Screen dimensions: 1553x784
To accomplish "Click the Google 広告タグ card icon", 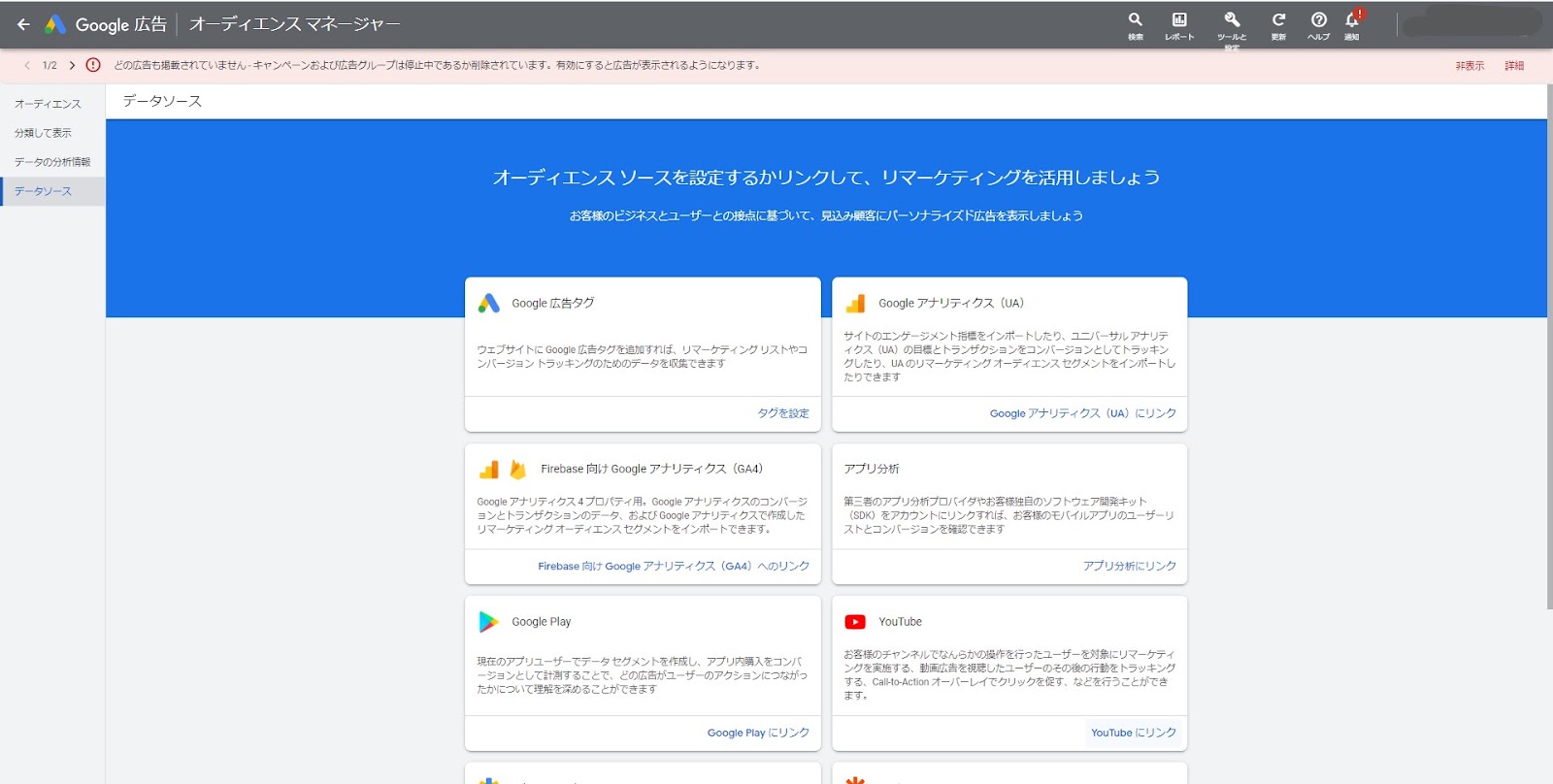I will (489, 303).
